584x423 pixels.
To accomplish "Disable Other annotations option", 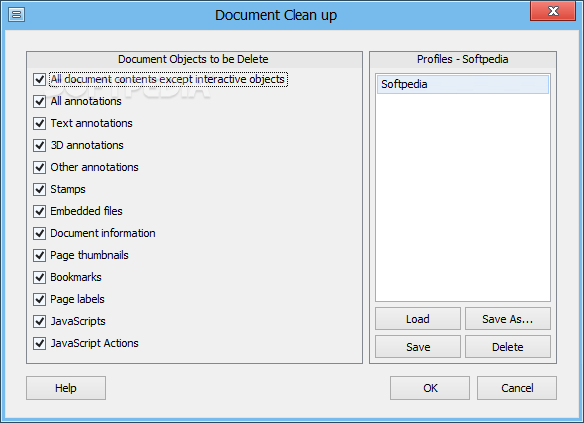I will (39, 167).
